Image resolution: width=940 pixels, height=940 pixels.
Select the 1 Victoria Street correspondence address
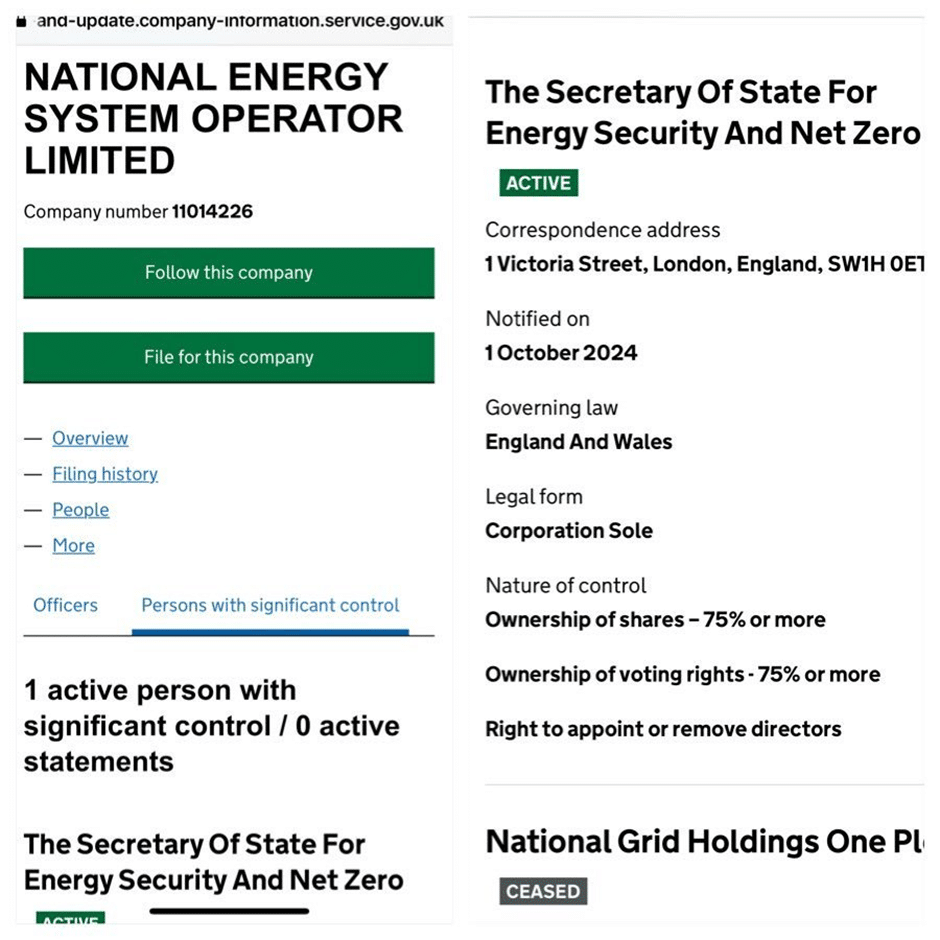click(x=704, y=264)
